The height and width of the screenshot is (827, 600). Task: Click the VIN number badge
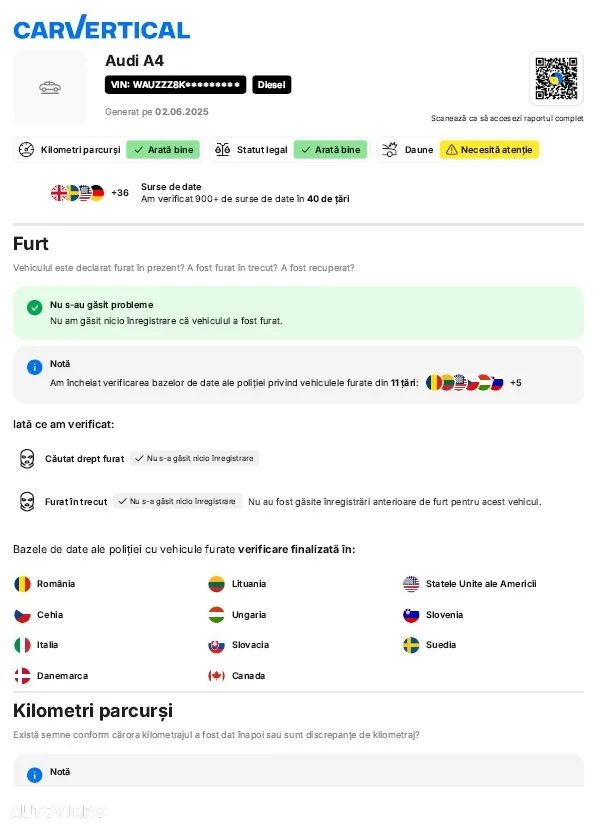pos(176,85)
